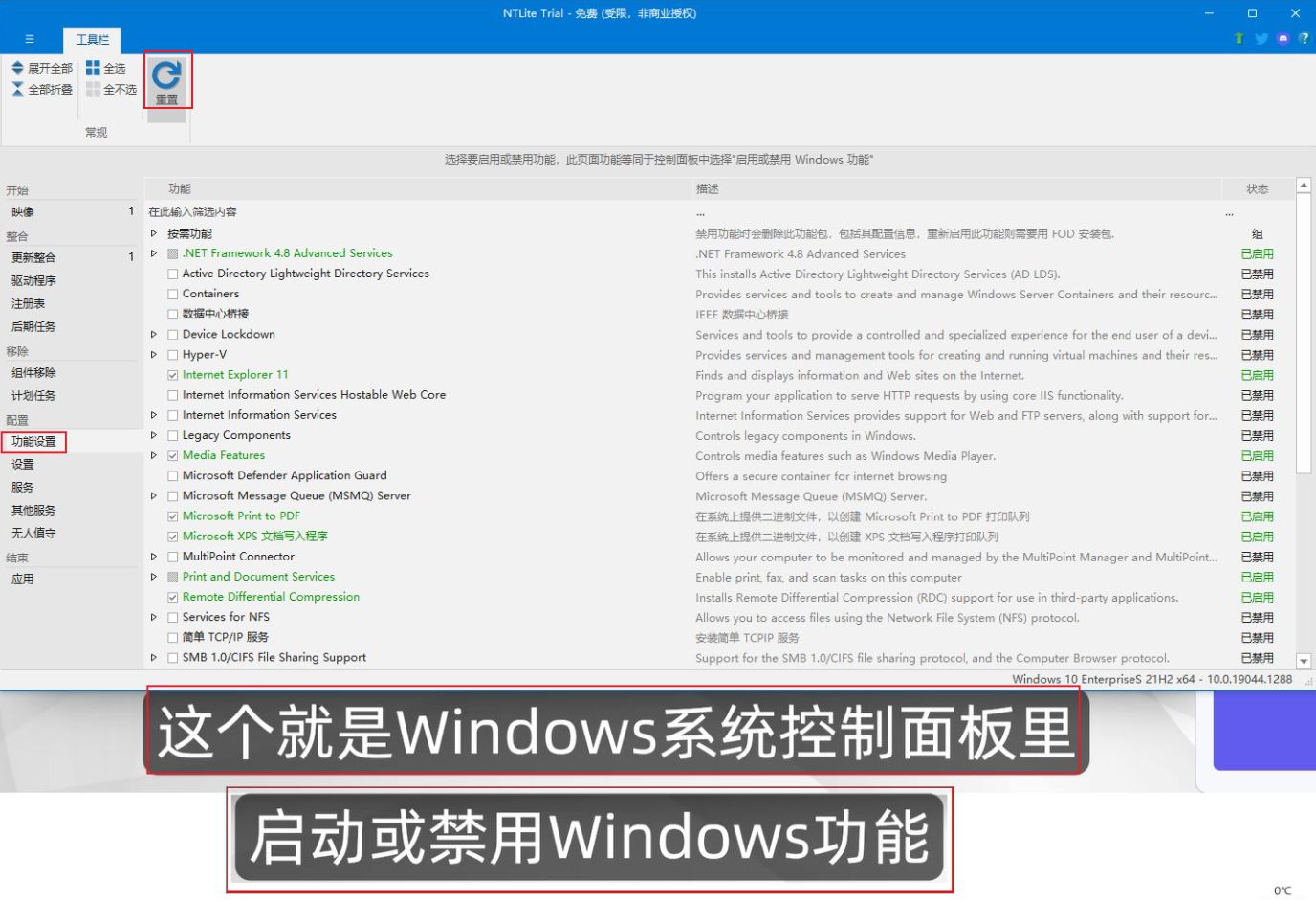Click the Select All (全选) icon
This screenshot has width=1316, height=900.
click(x=93, y=68)
